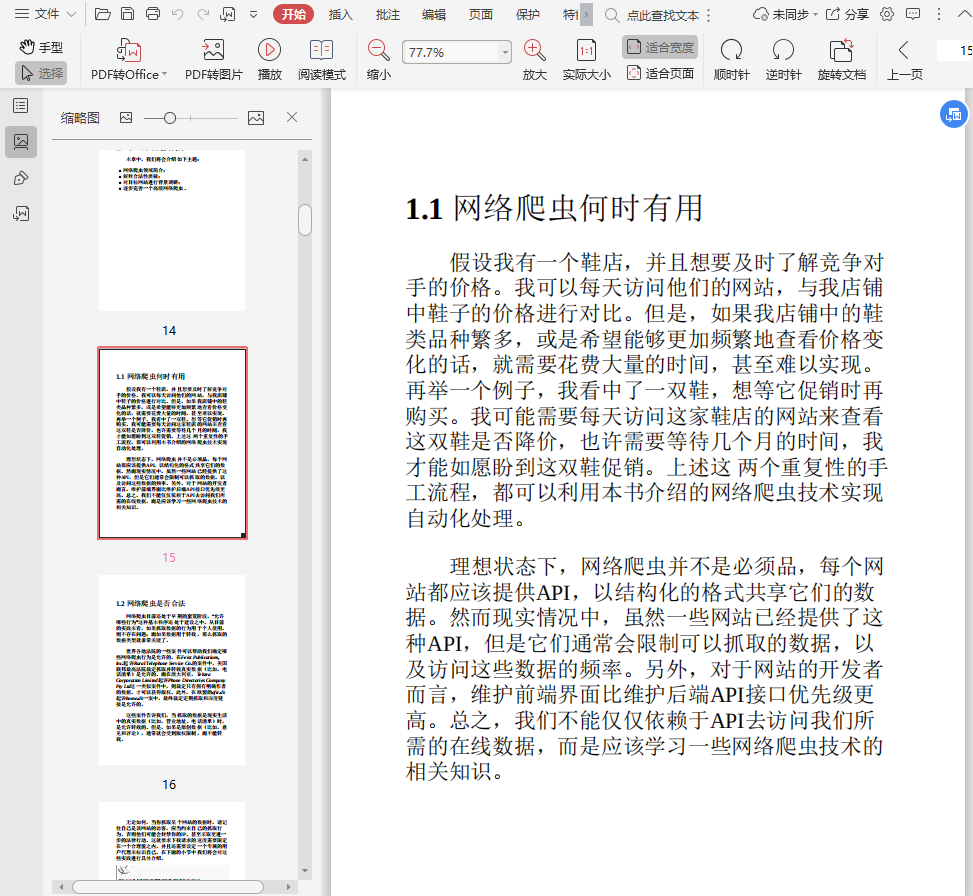Image resolution: width=973 pixels, height=896 pixels.
Task: Click the 旋转文档 icon
Action: [841, 50]
